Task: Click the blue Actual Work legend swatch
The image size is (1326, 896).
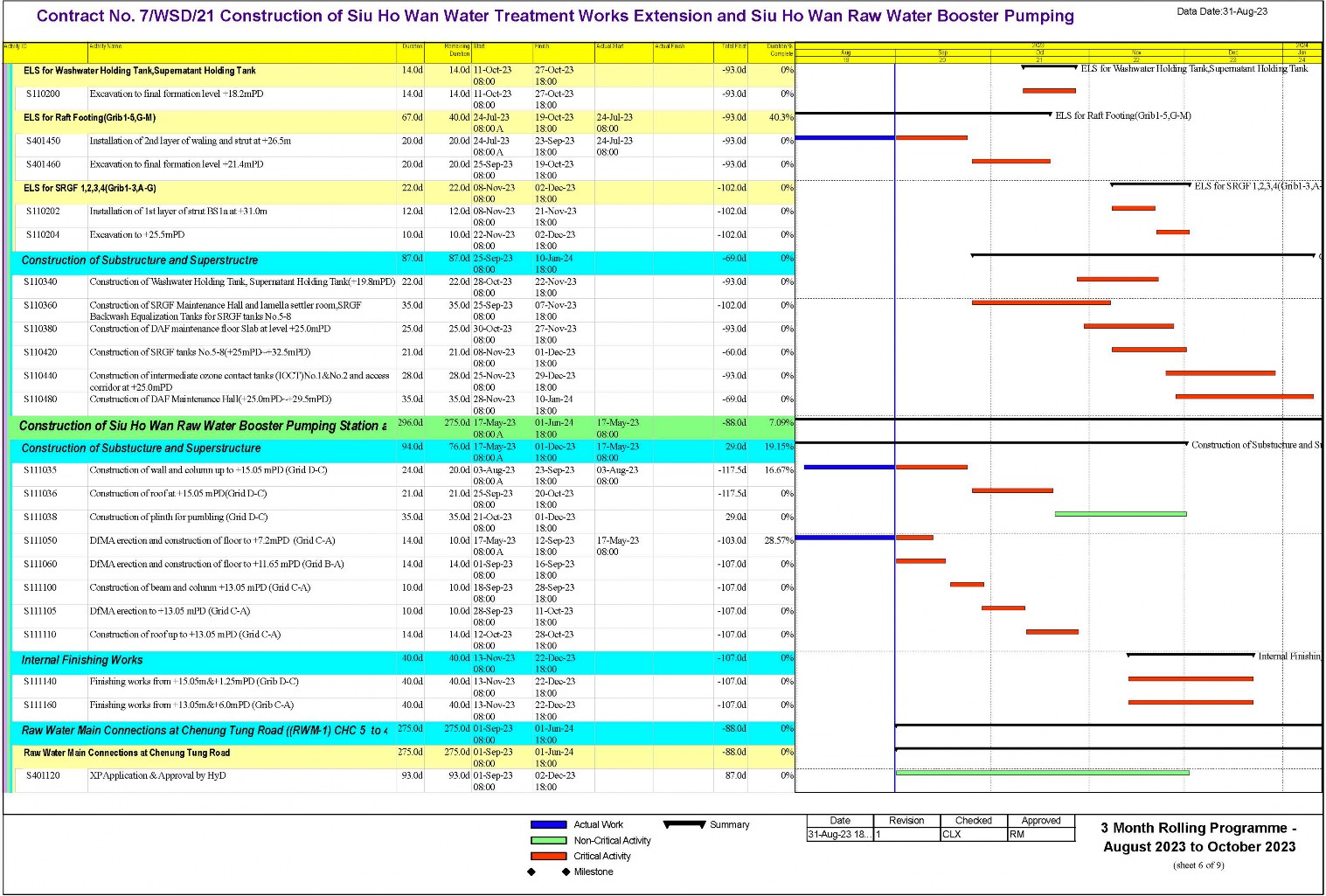Action: 548,824
